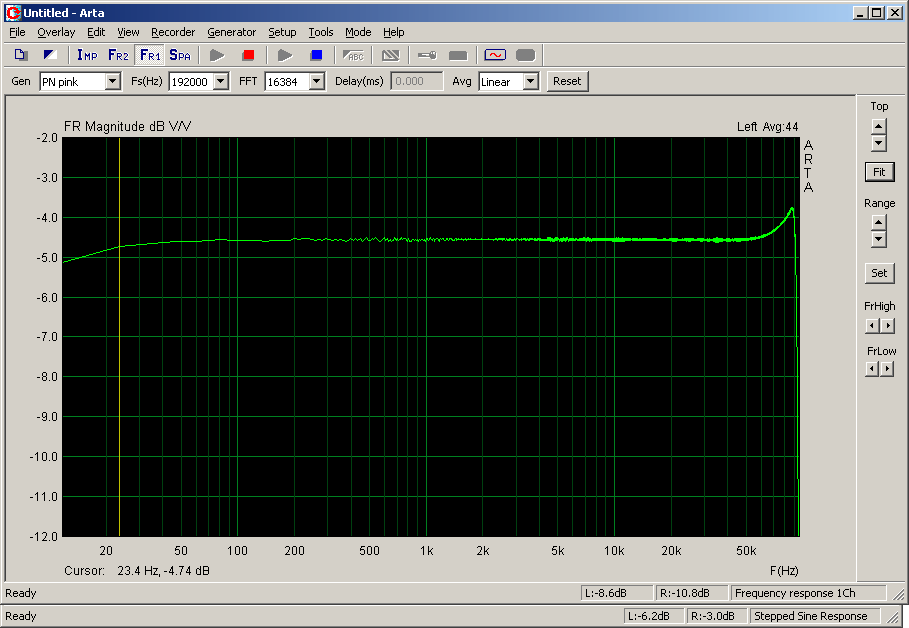Screen dimensions: 909x628
Task: Click the new document toolbar icon
Action: [x=21, y=55]
